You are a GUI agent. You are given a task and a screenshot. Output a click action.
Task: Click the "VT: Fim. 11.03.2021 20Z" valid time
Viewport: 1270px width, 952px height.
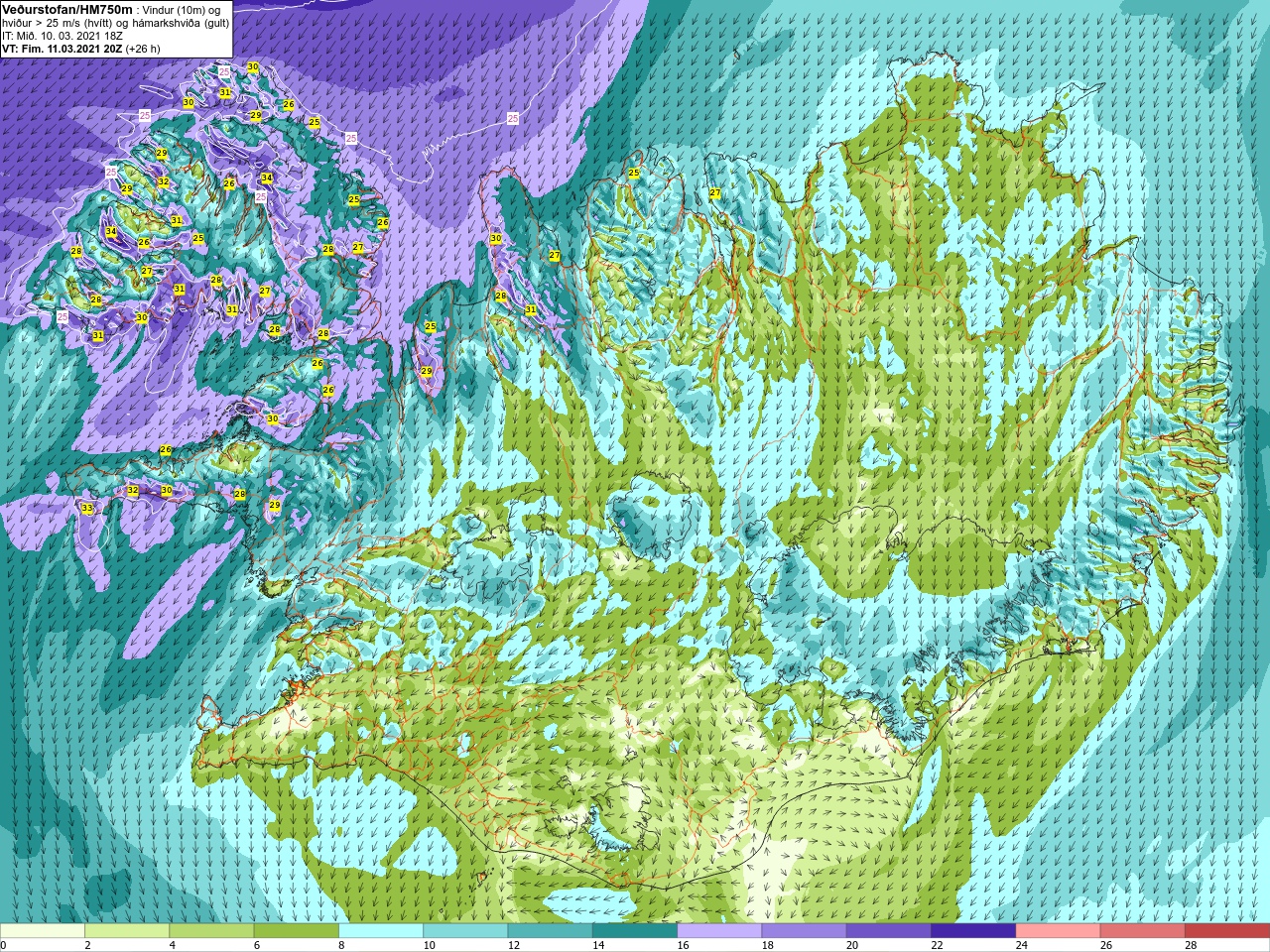pyautogui.click(x=63, y=49)
